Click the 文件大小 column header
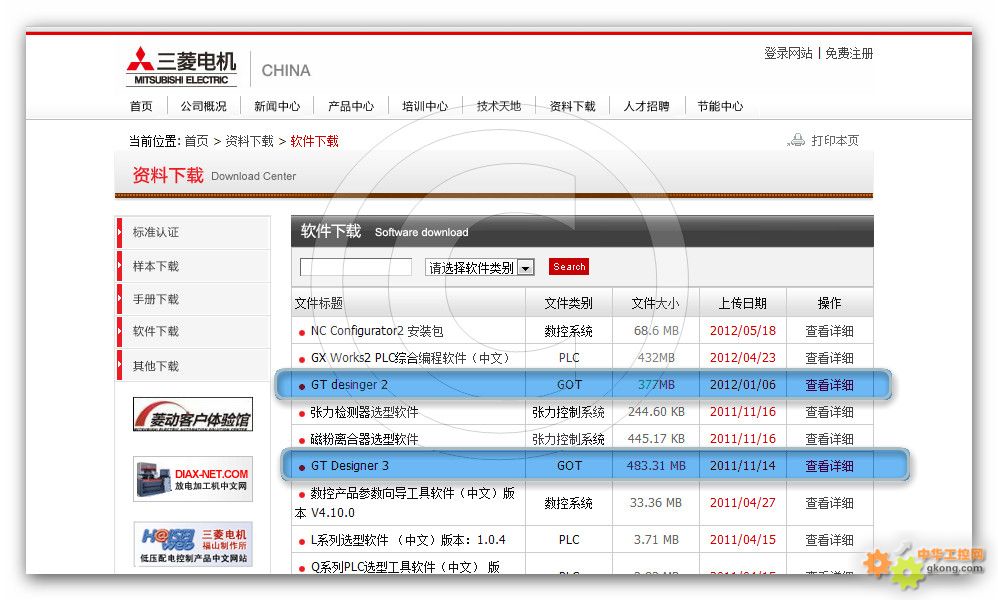The height and width of the screenshot is (600, 998). [x=656, y=303]
